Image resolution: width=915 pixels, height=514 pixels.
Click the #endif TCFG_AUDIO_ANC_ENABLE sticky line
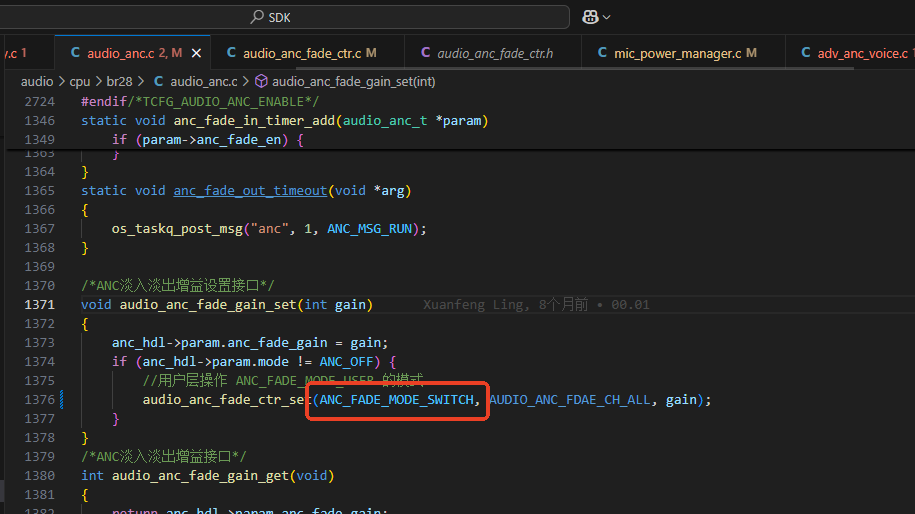pos(200,102)
